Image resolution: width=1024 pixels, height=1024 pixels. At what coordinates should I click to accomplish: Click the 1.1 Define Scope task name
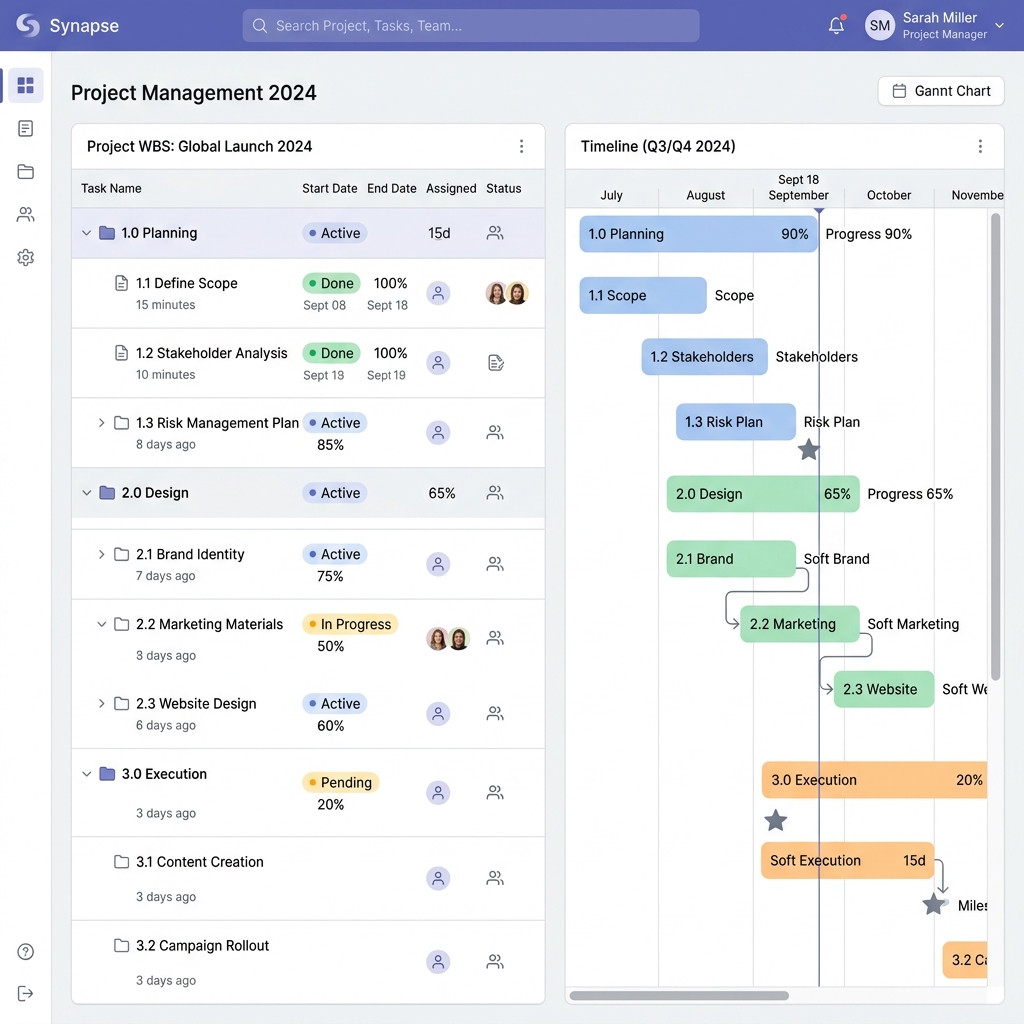point(187,283)
